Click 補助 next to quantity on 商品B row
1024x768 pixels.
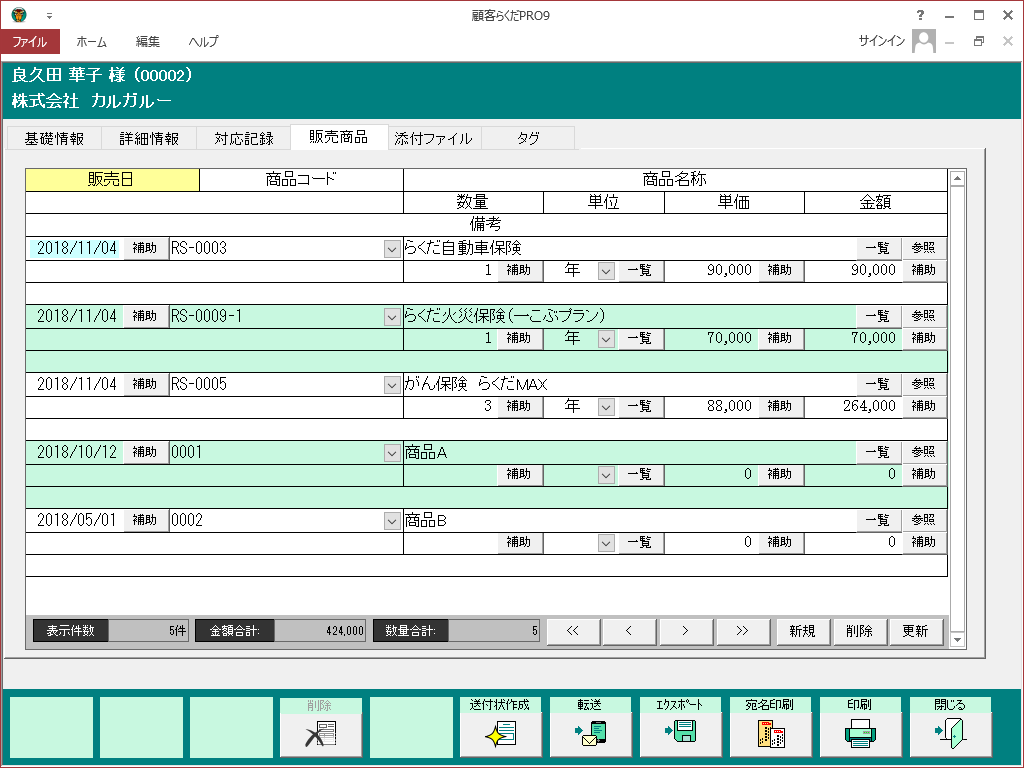point(519,542)
